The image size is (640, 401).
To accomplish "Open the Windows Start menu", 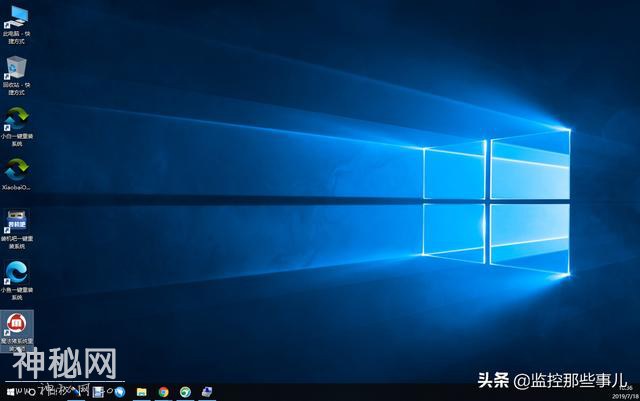I will [10, 392].
